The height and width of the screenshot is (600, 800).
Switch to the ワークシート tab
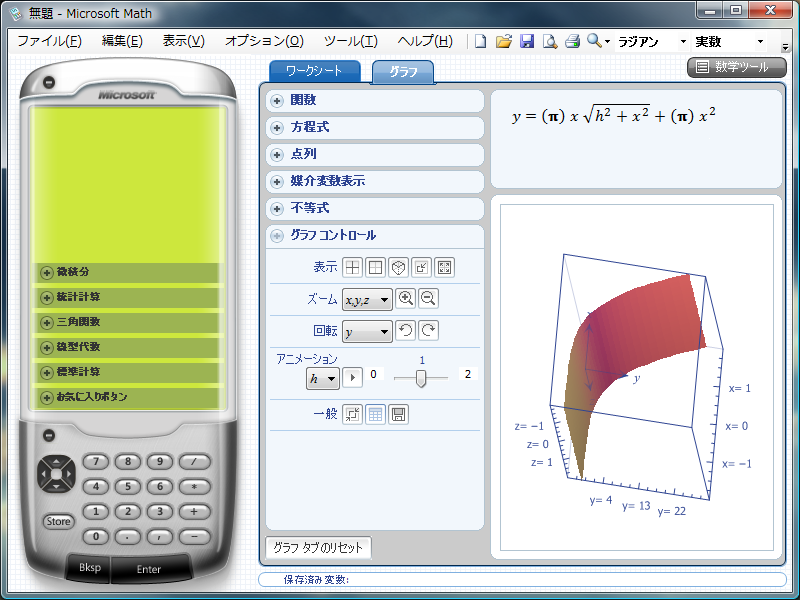(x=314, y=71)
